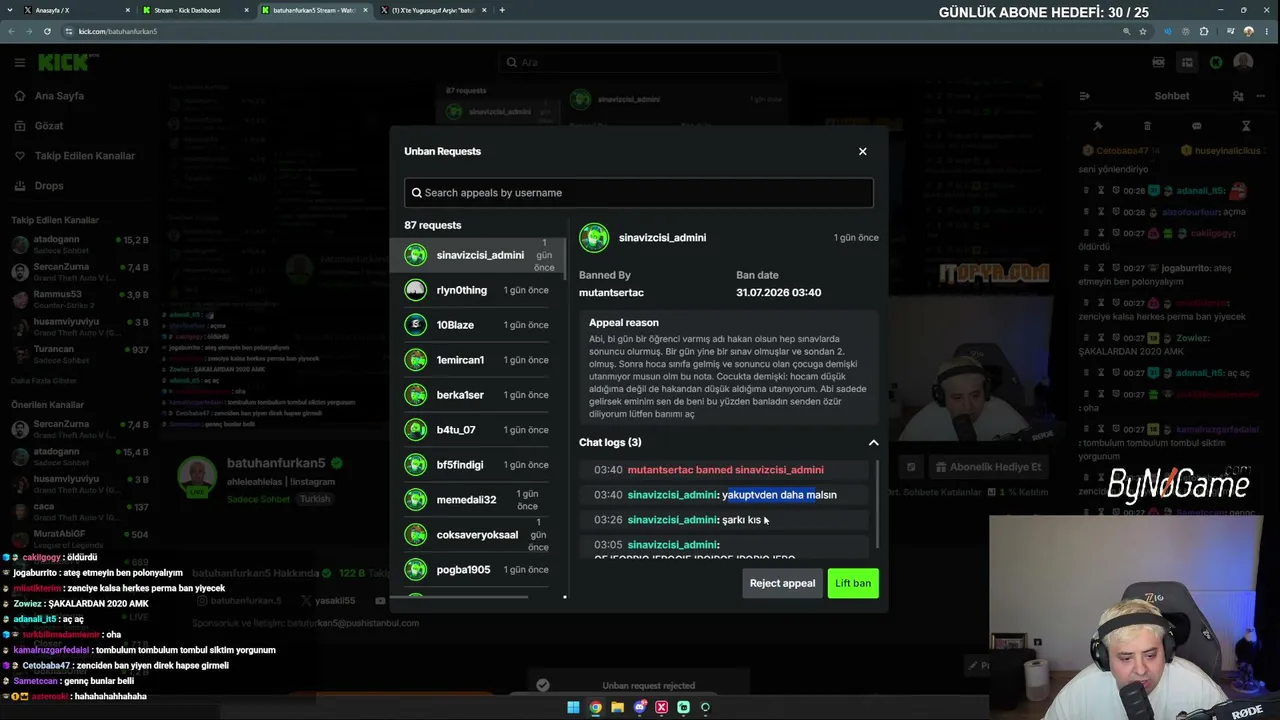Open a new browser tab

pyautogui.click(x=502, y=10)
